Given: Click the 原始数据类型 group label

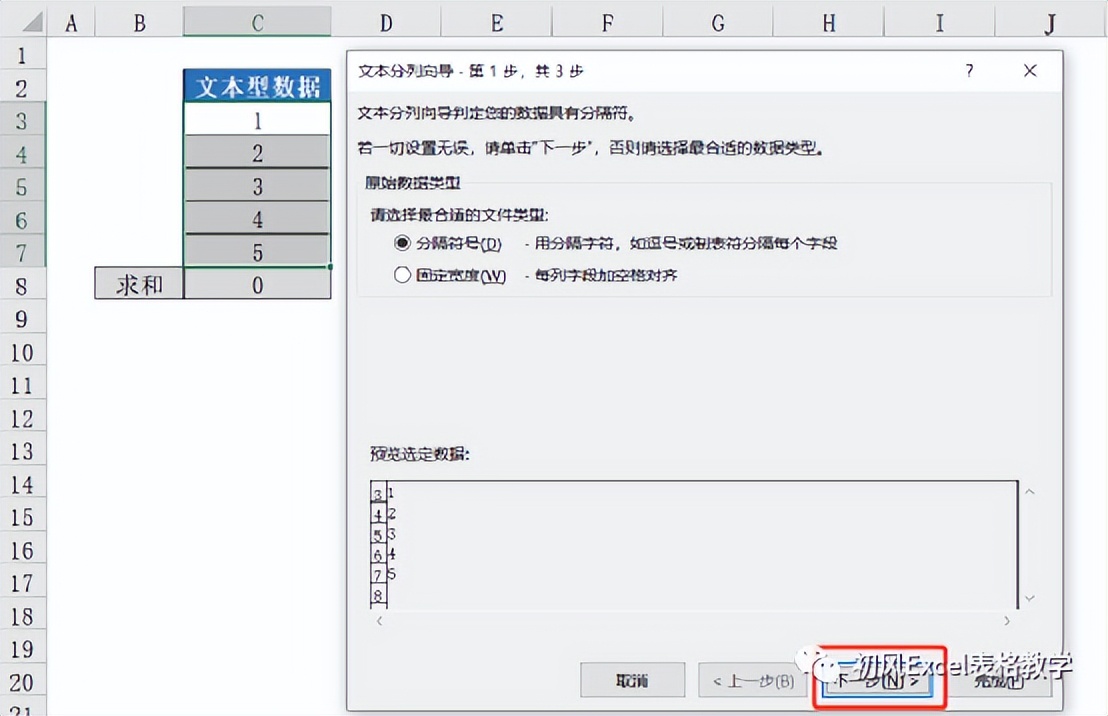Looking at the screenshot, I should pos(413,183).
